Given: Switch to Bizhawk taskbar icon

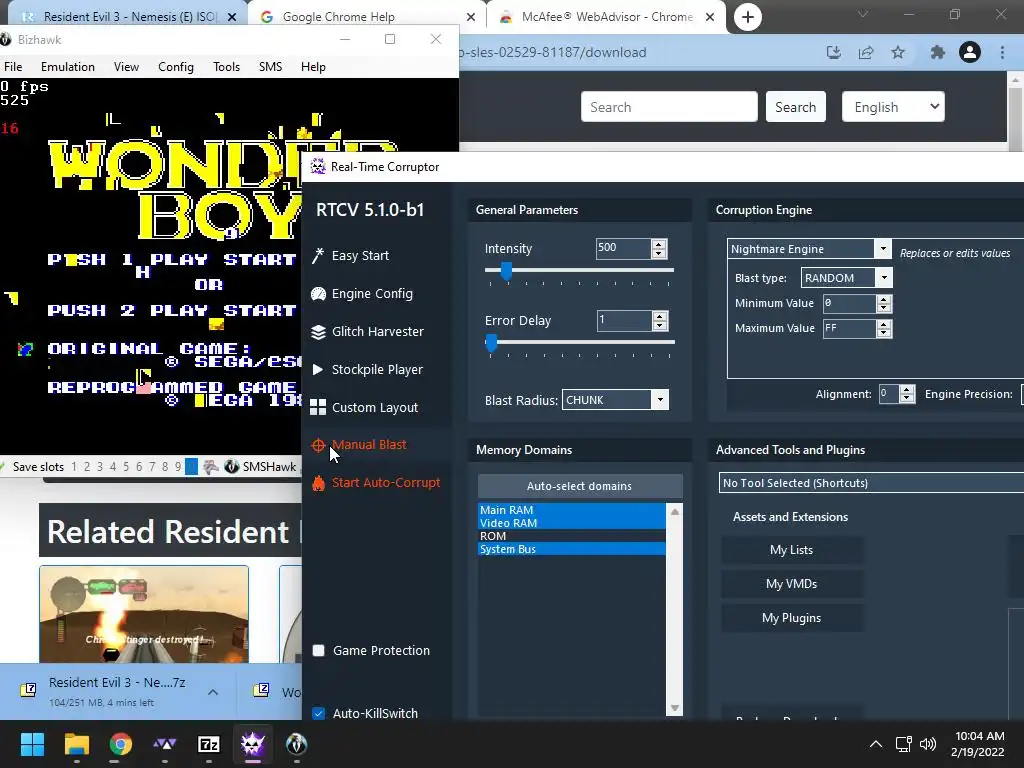Looking at the screenshot, I should click(x=296, y=744).
